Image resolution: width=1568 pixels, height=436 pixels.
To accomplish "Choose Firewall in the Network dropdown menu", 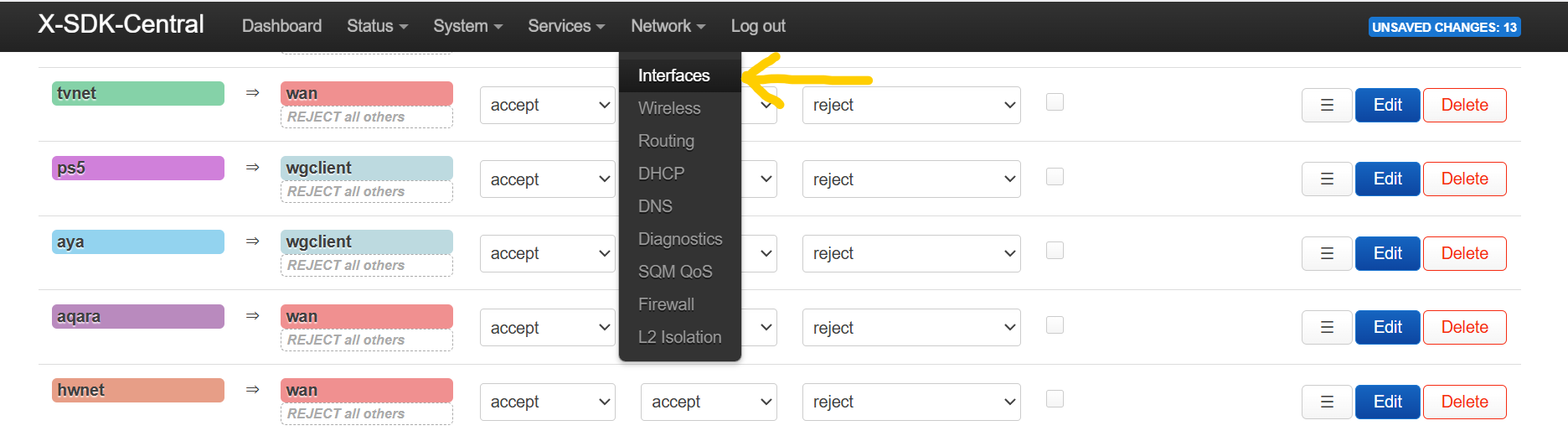I will point(666,304).
